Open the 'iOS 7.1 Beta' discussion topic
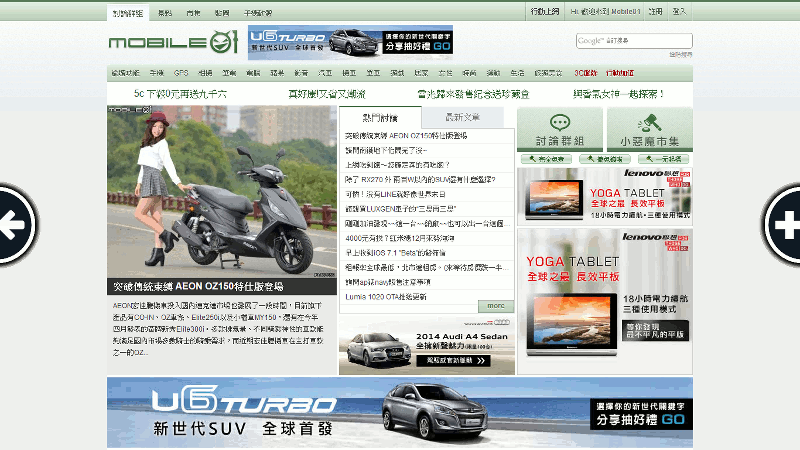Image resolution: width=800 pixels, height=450 pixels. point(395,253)
